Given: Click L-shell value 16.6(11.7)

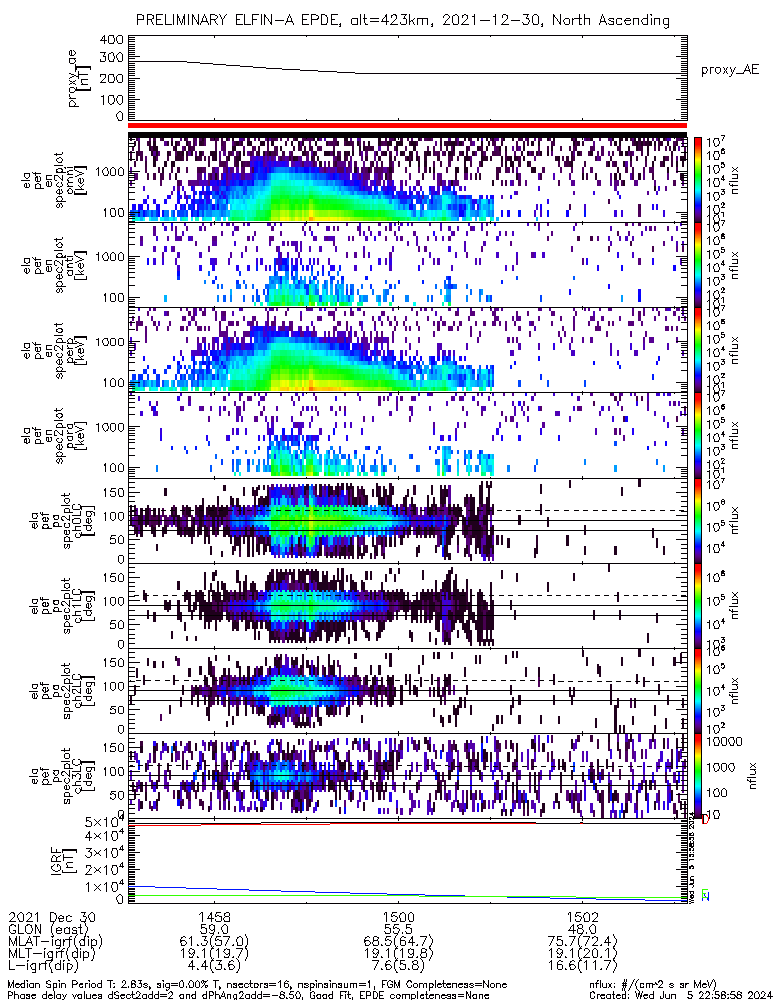Looking at the screenshot, I should [x=582, y=966].
